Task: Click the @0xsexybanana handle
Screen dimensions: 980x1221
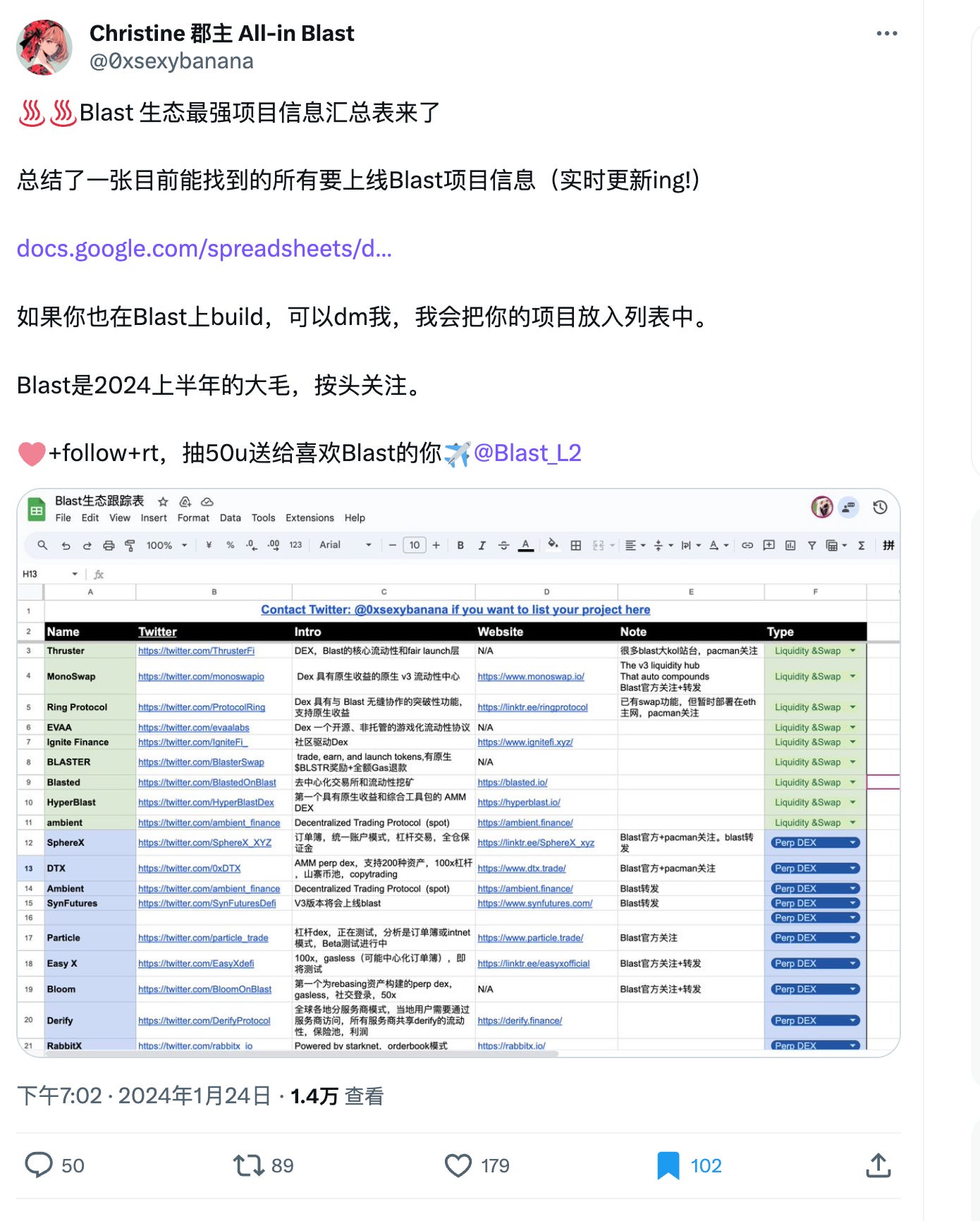Action: [x=171, y=61]
